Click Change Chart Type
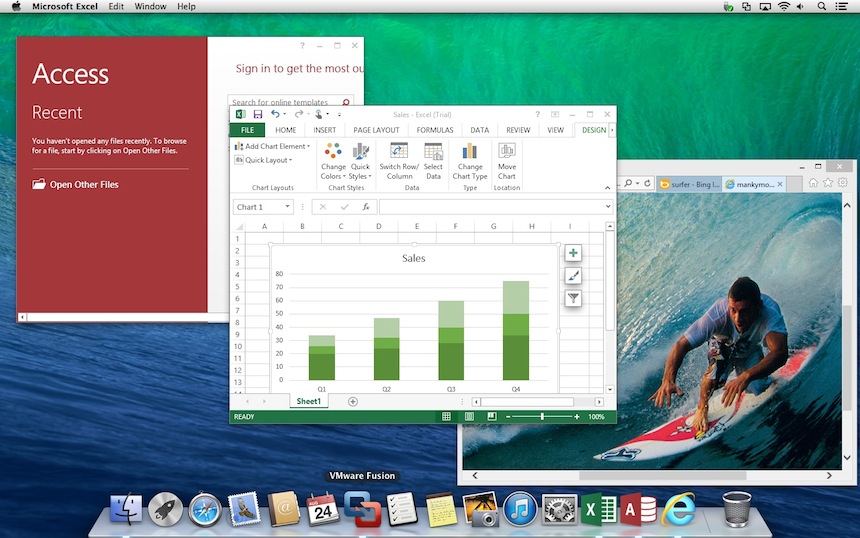This screenshot has height=538, width=860. 470,161
